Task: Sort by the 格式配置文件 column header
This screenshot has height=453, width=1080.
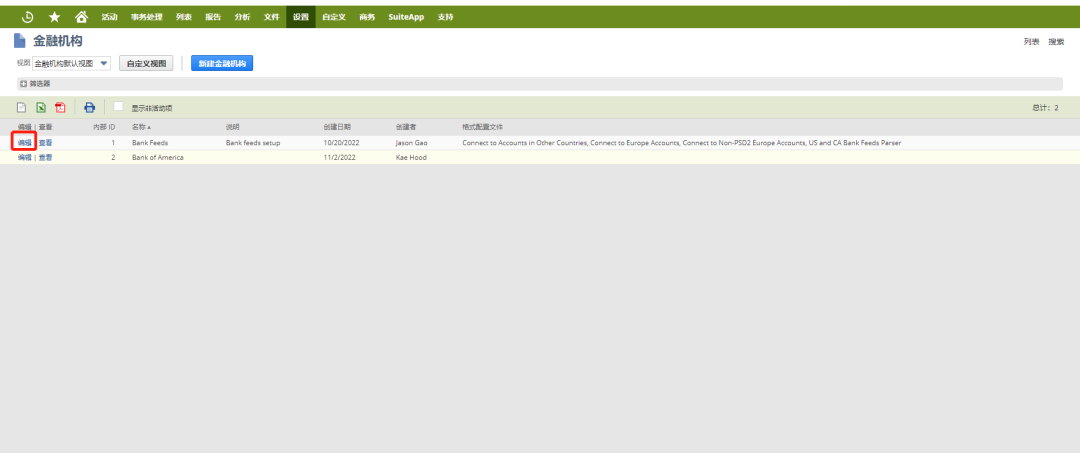Action: (482, 127)
